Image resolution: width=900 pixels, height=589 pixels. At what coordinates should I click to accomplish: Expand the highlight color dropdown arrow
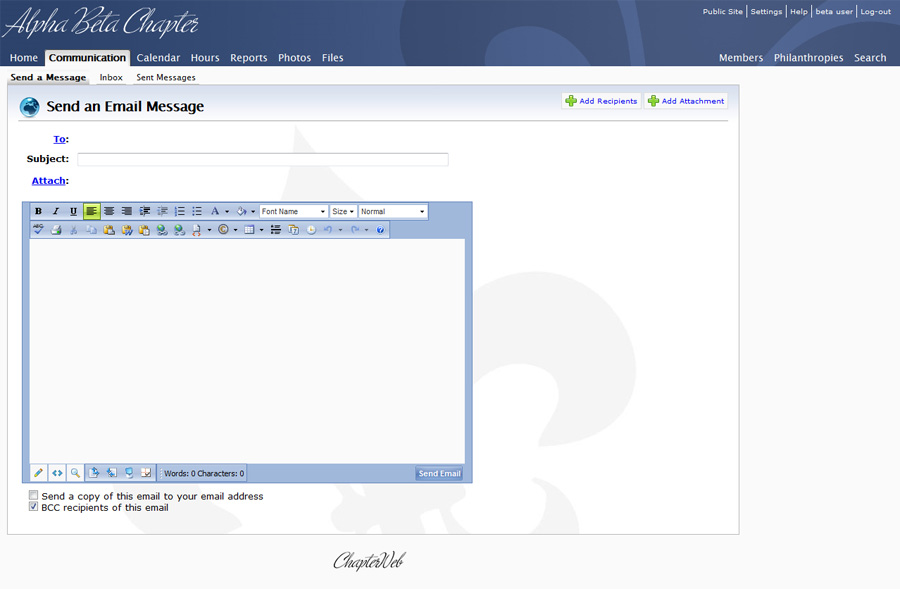coord(253,211)
